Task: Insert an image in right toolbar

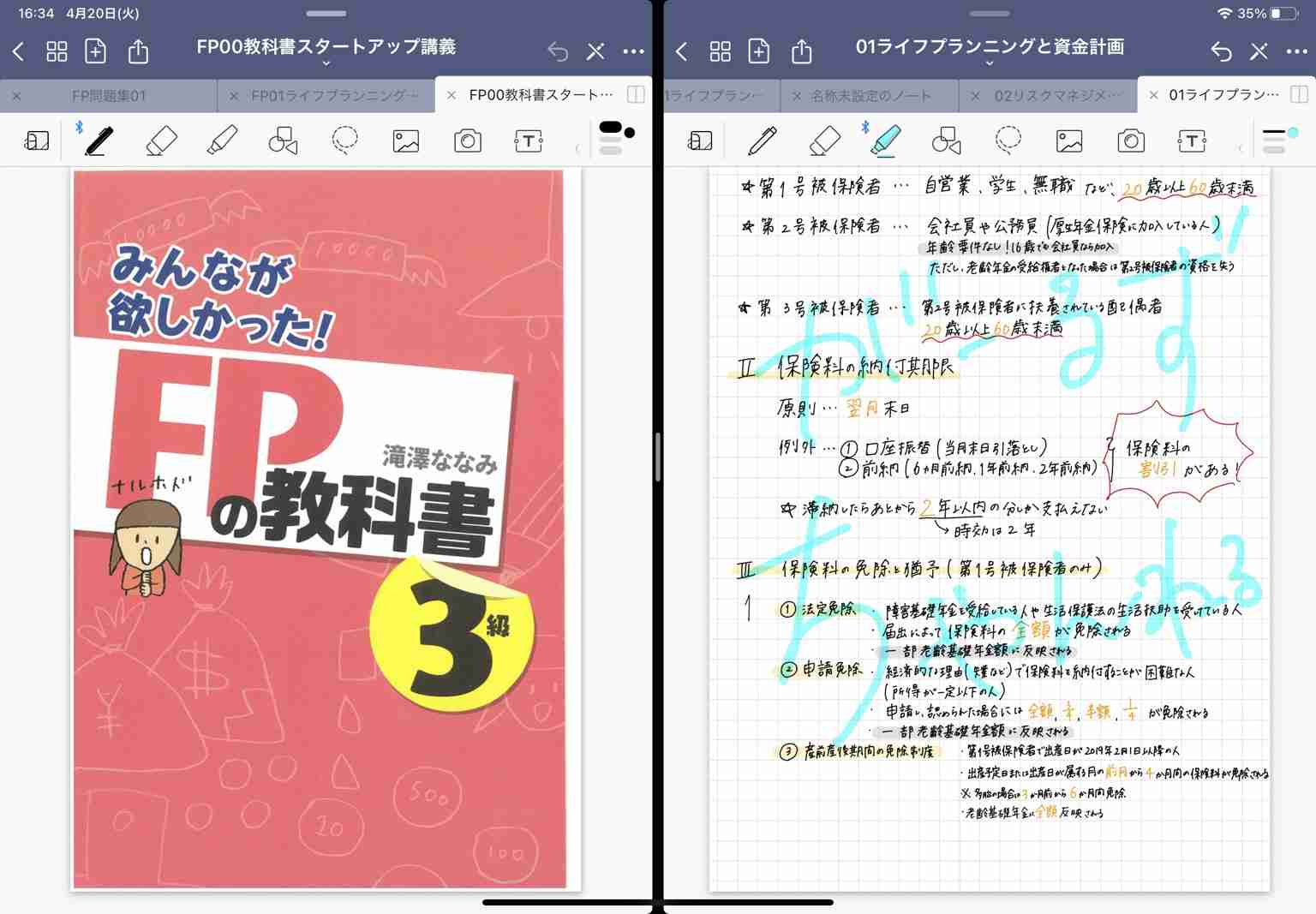Action: point(1069,140)
